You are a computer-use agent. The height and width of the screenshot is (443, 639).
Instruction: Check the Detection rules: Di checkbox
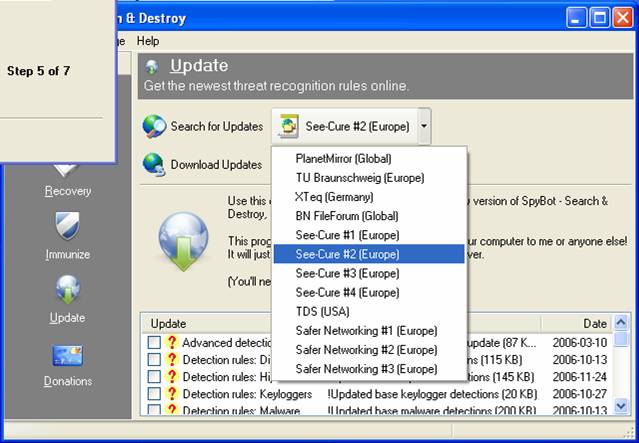click(154, 360)
